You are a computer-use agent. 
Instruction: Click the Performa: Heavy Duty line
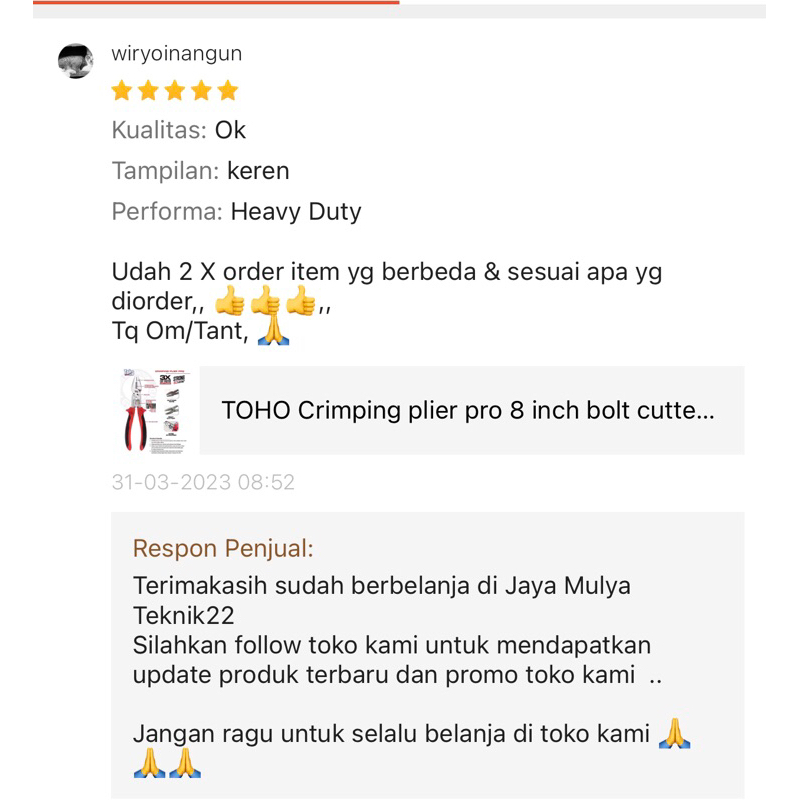(236, 211)
